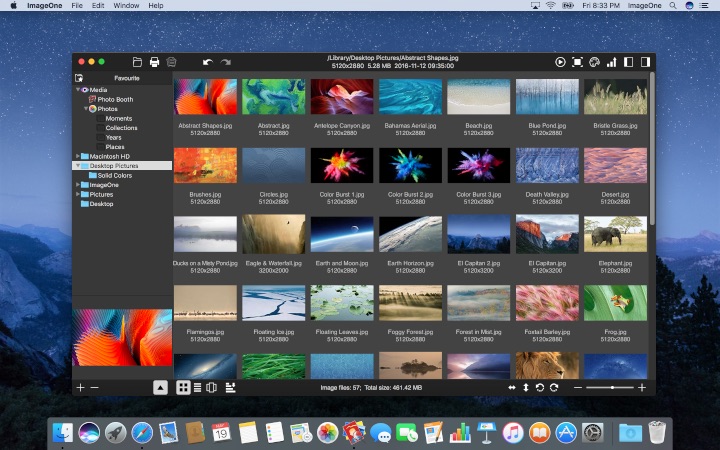Select the Elephant.jpg thumbnail

tap(615, 234)
